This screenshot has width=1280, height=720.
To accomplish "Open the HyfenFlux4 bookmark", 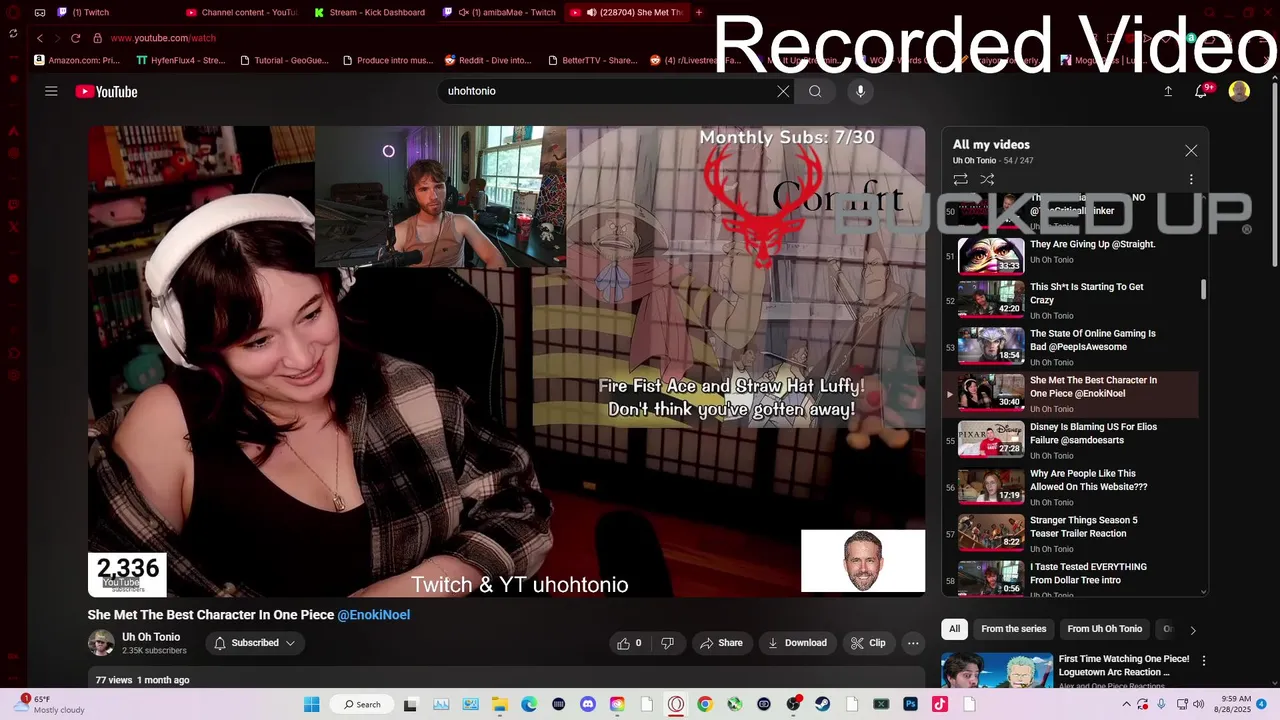I will 181,60.
